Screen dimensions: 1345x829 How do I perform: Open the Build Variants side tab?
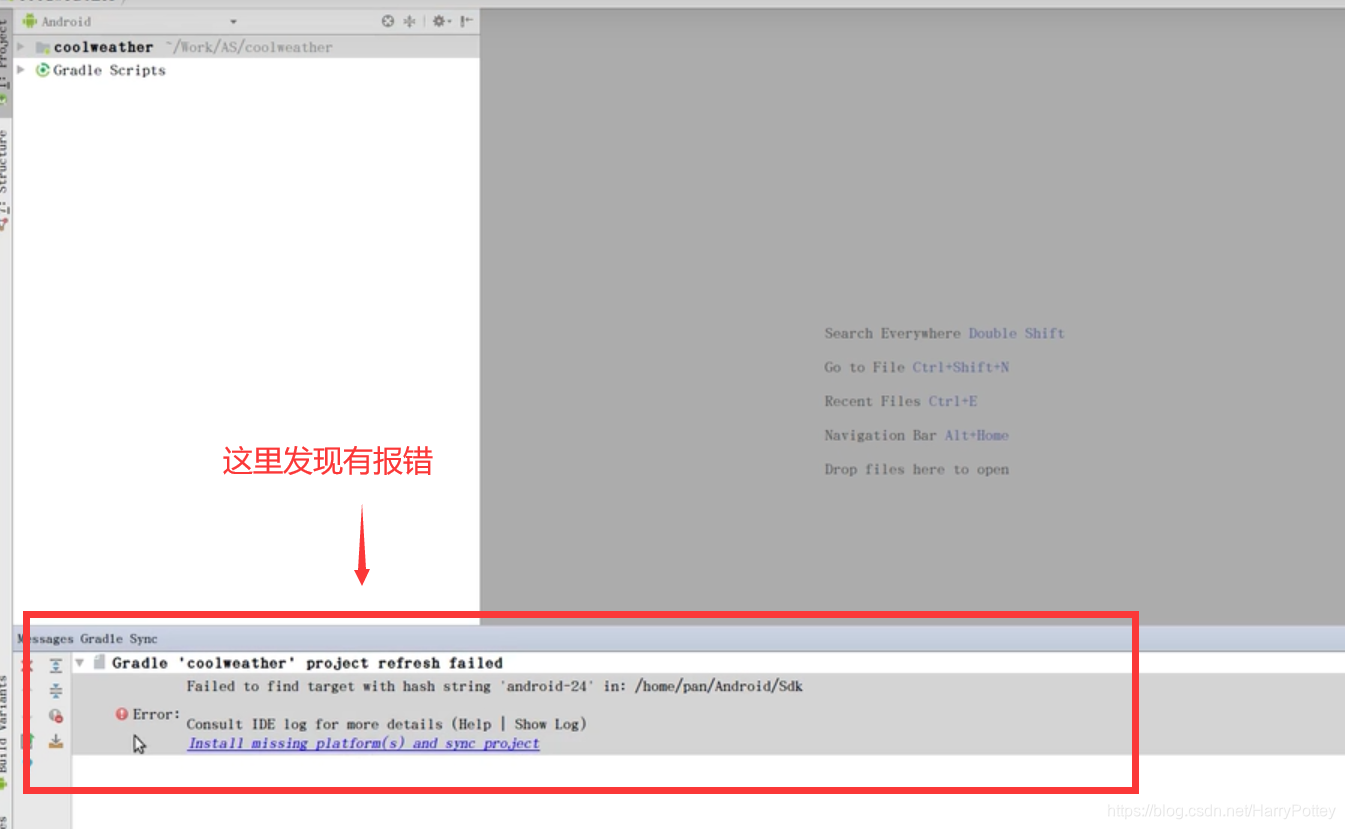(5, 732)
